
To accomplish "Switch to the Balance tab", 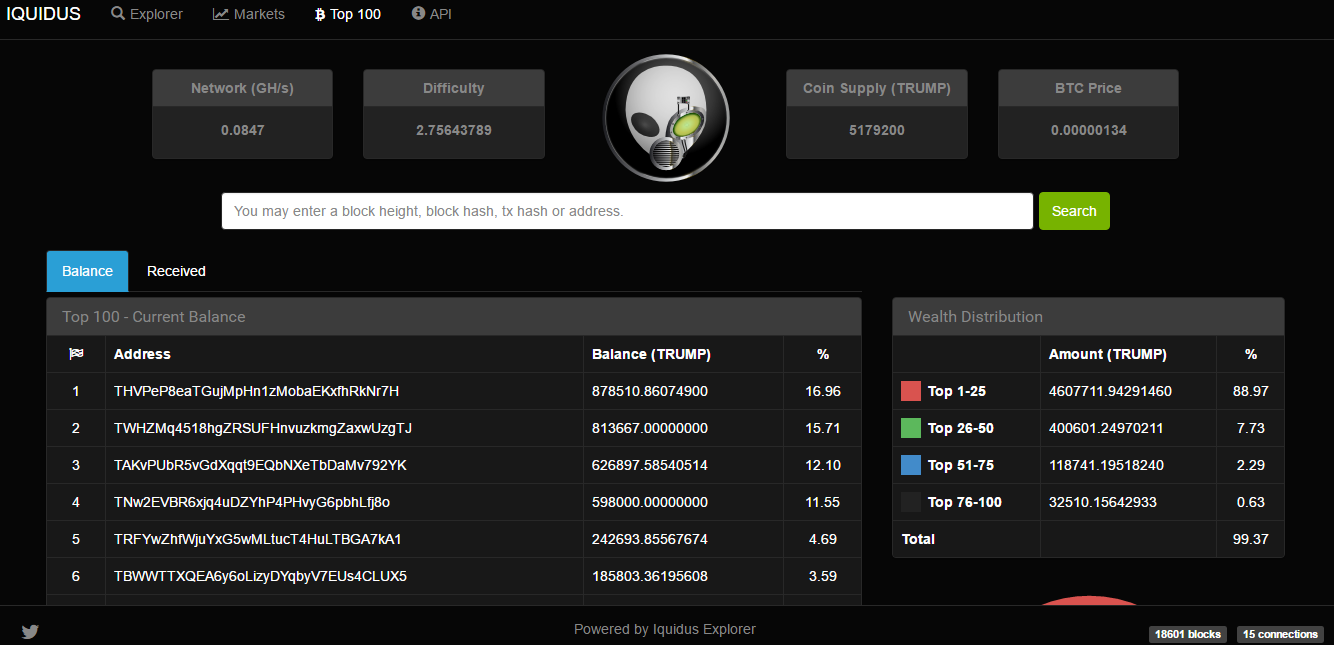I will (x=88, y=271).
